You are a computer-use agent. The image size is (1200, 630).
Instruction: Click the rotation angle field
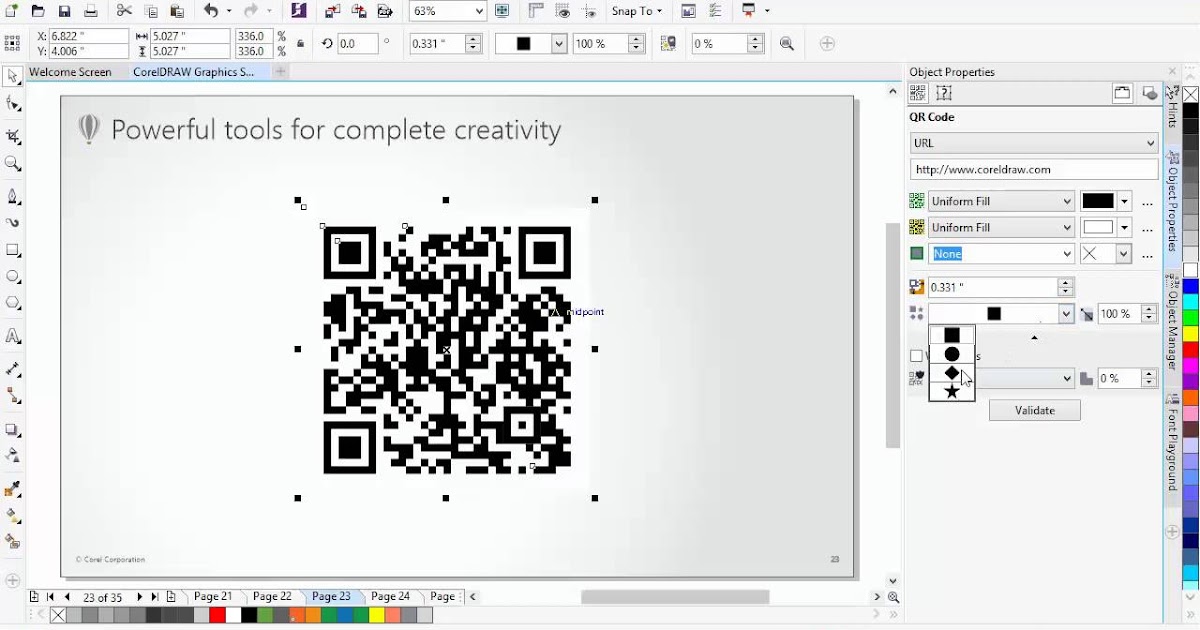359,44
